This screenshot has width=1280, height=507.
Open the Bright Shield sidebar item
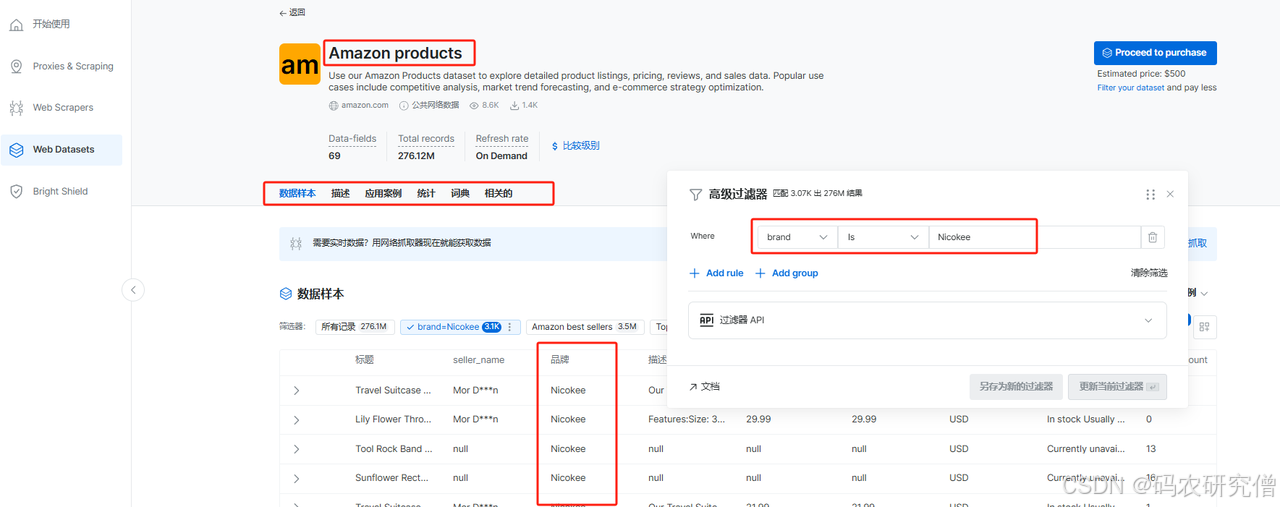(x=62, y=191)
